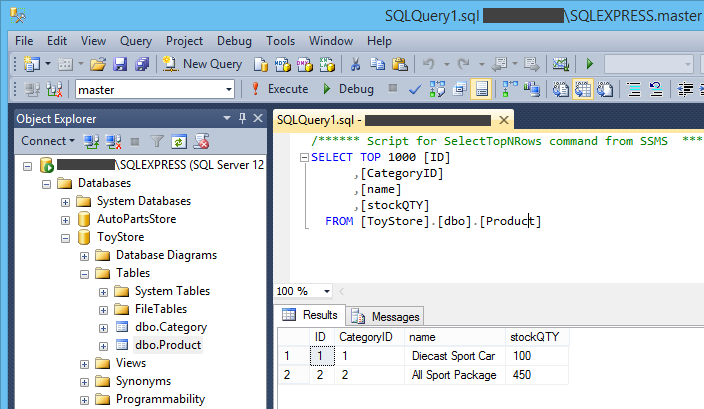The image size is (704, 409).
Task: Click the Query Options icon
Action: 460,89
